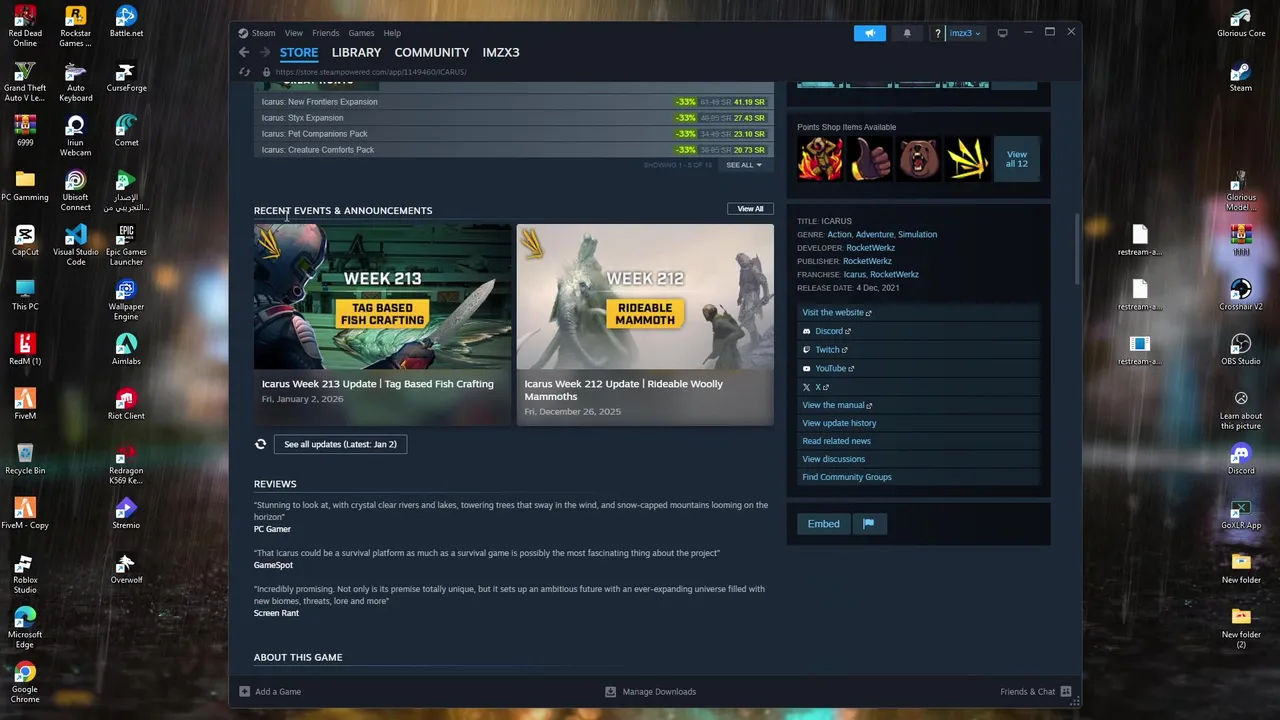Click the Adventure genre link
Screen dimensions: 1280x720
pyautogui.click(x=874, y=234)
